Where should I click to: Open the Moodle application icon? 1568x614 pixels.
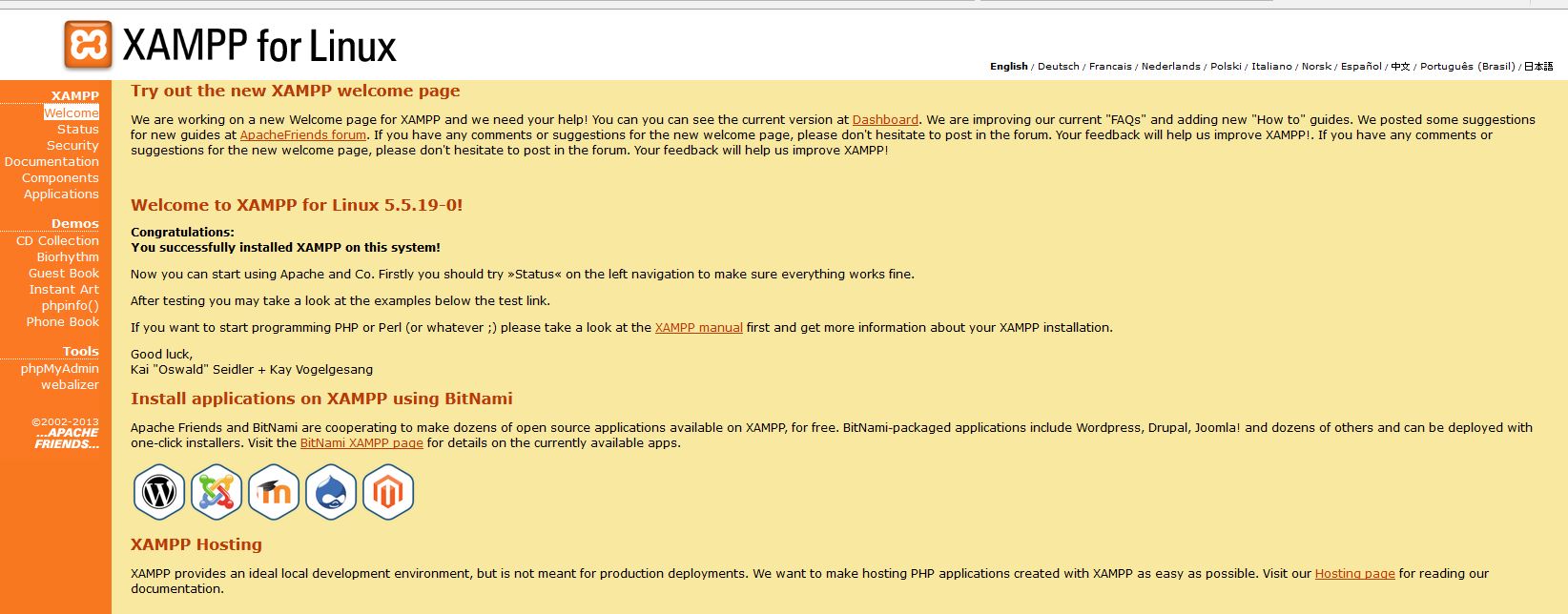click(274, 492)
